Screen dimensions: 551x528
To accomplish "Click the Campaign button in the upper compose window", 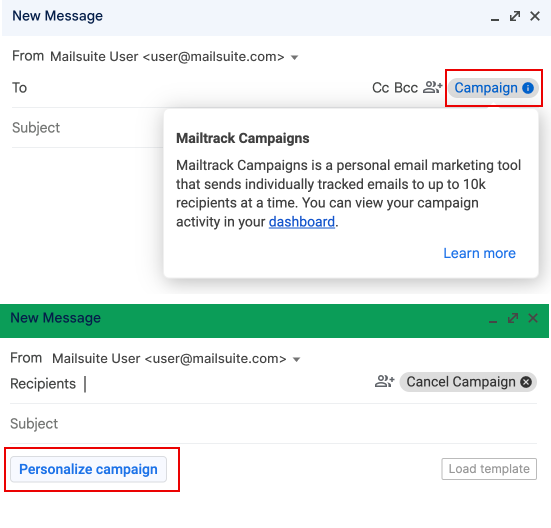I will point(493,88).
